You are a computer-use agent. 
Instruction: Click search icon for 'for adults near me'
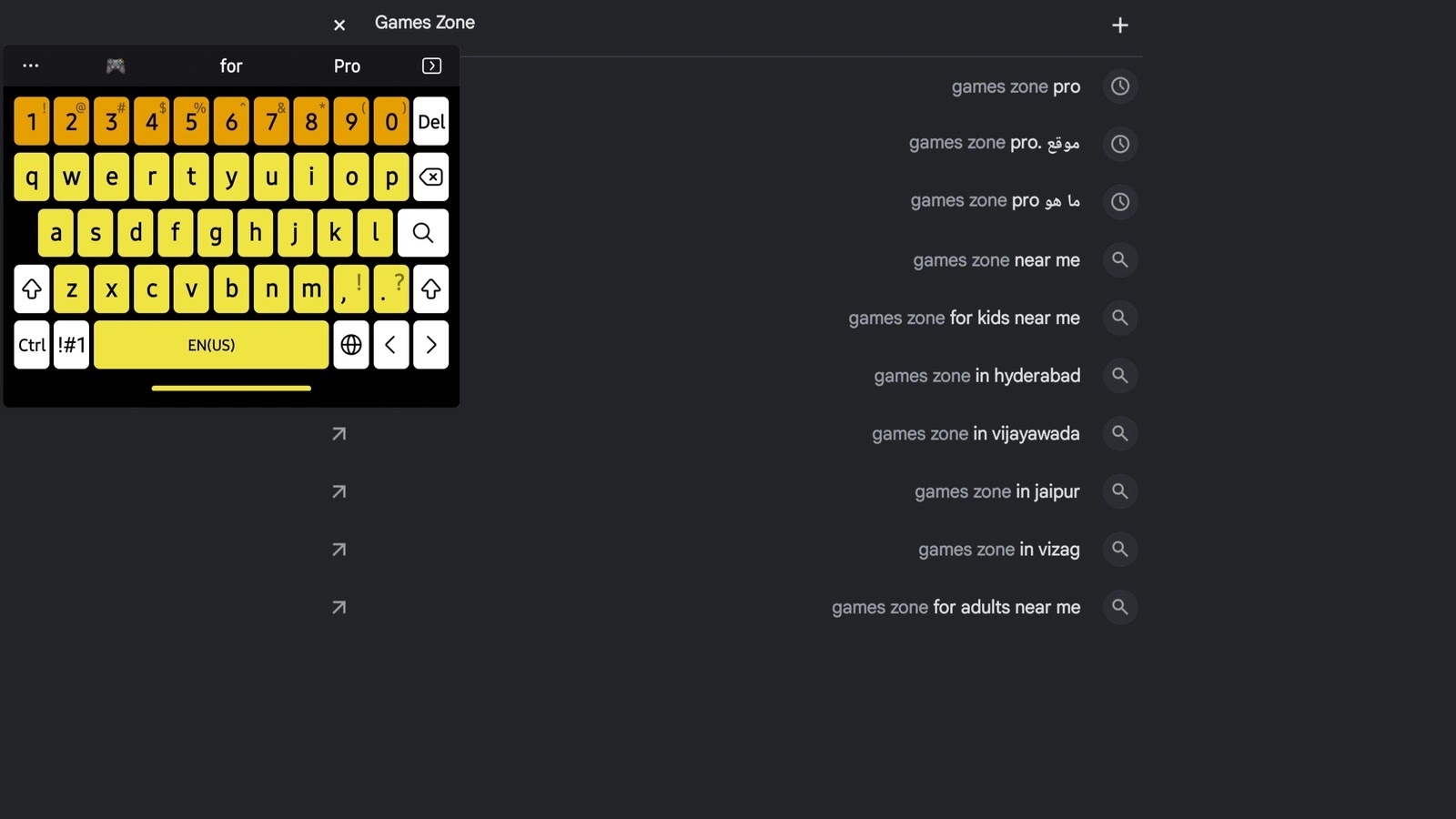pos(1120,607)
